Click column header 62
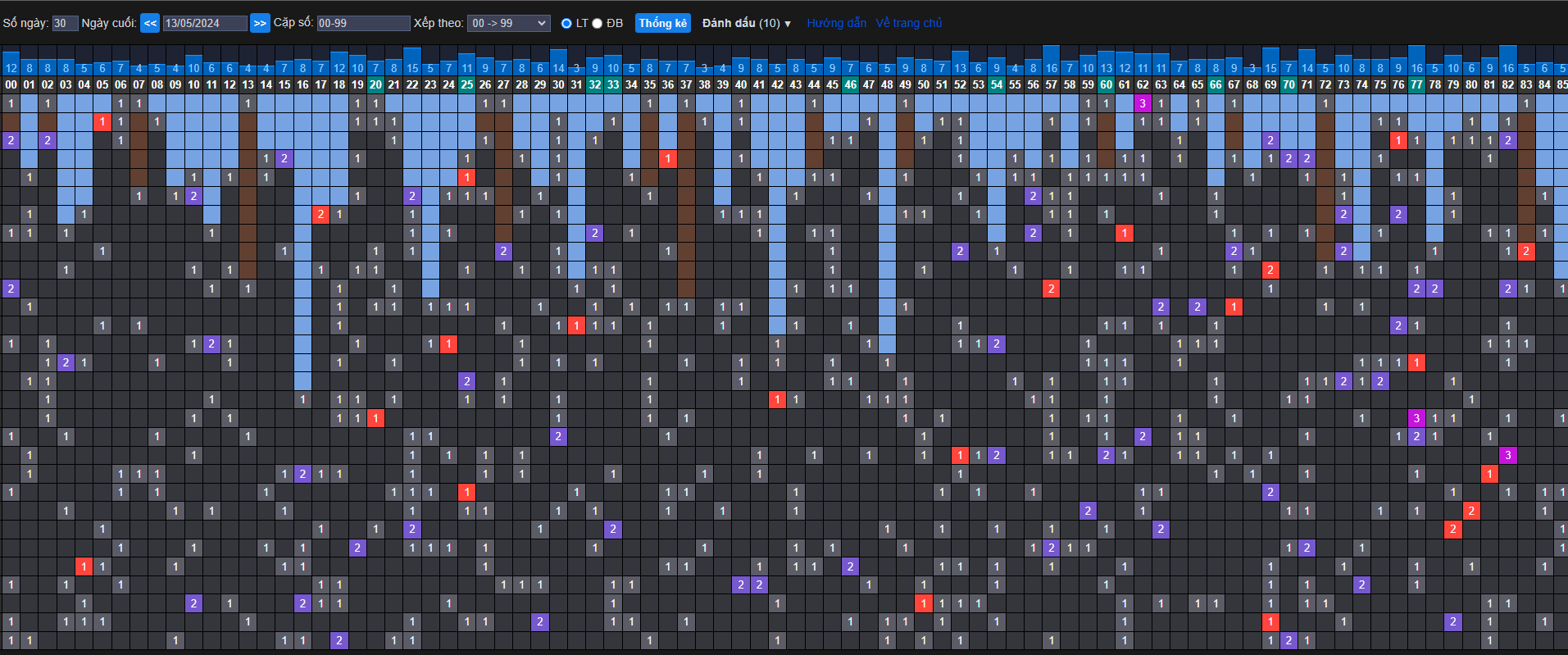This screenshot has width=1568, height=655. pyautogui.click(x=1143, y=84)
